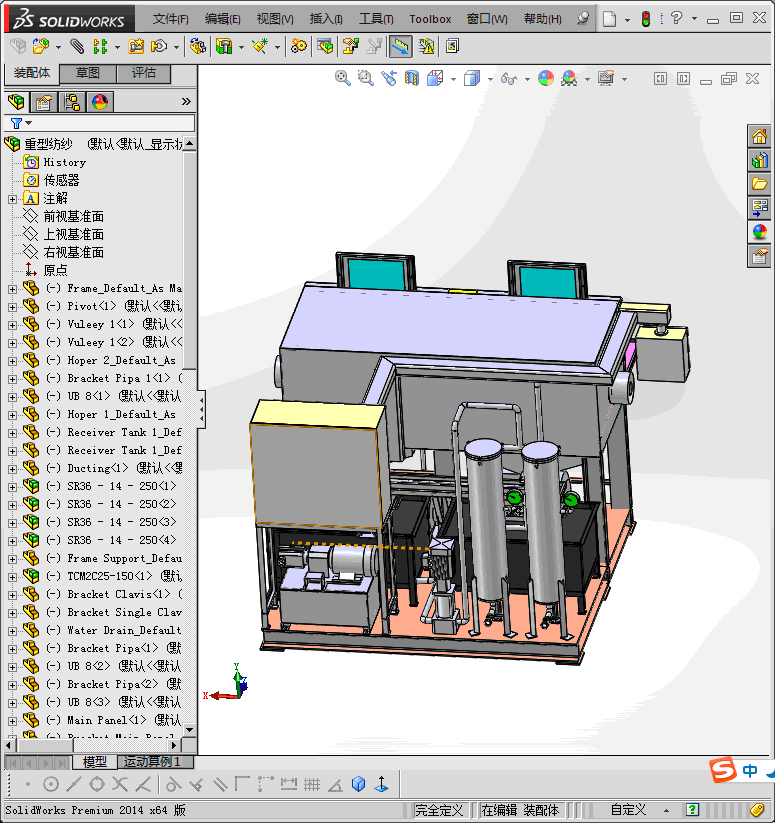
Task: Open the display style dropdown arrow
Action: [488, 79]
